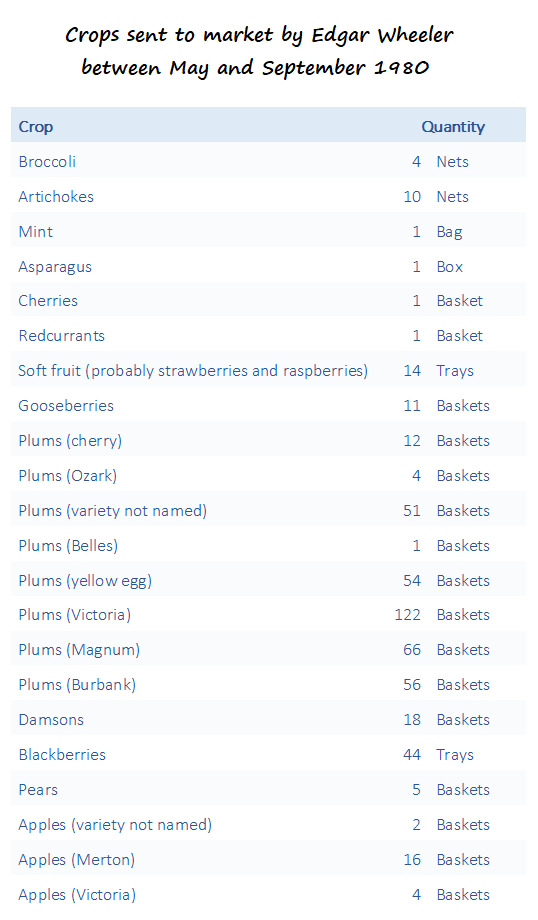Click the chart title text
This screenshot has height=920, width=538.
coord(259,52)
